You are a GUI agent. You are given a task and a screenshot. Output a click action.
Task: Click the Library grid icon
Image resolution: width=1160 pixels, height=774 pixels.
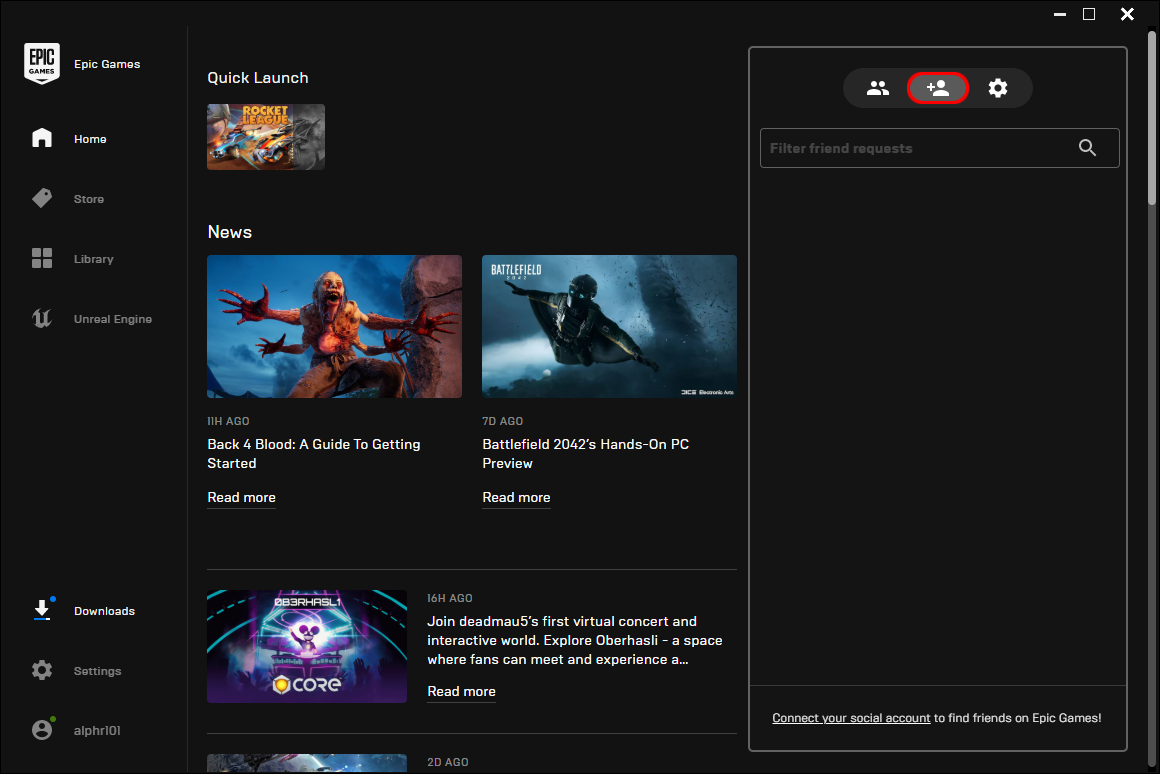click(x=42, y=258)
